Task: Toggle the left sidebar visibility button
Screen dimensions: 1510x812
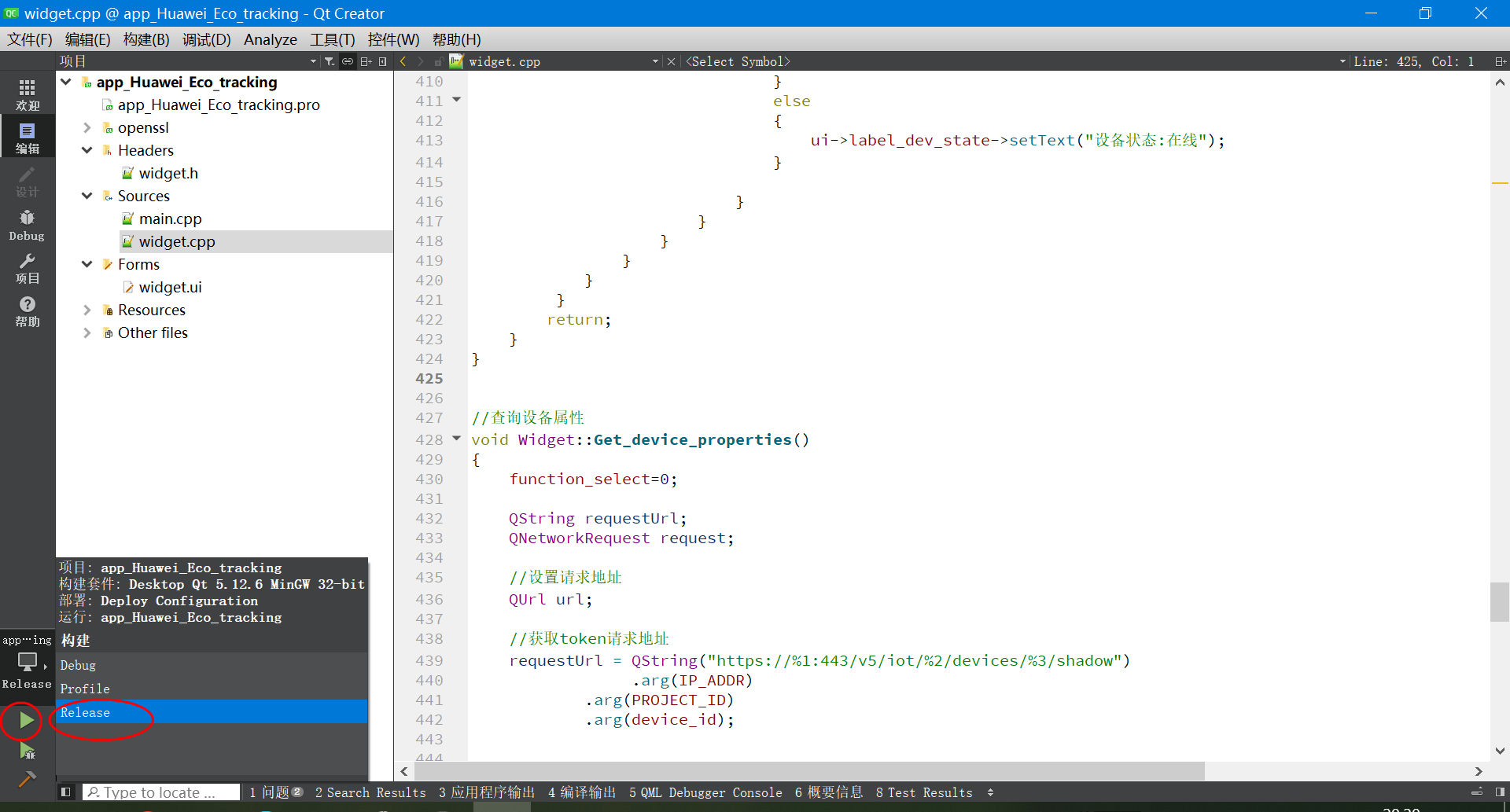Action: 66,792
